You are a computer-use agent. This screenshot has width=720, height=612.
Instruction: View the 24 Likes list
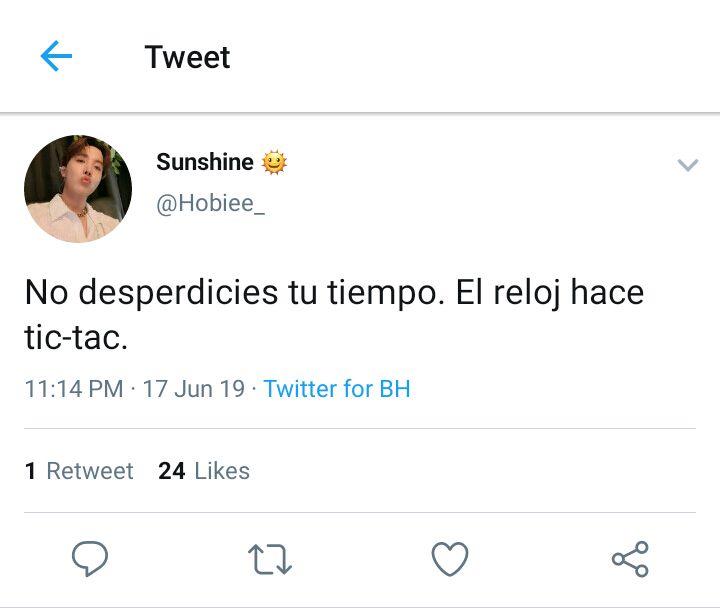coord(204,471)
